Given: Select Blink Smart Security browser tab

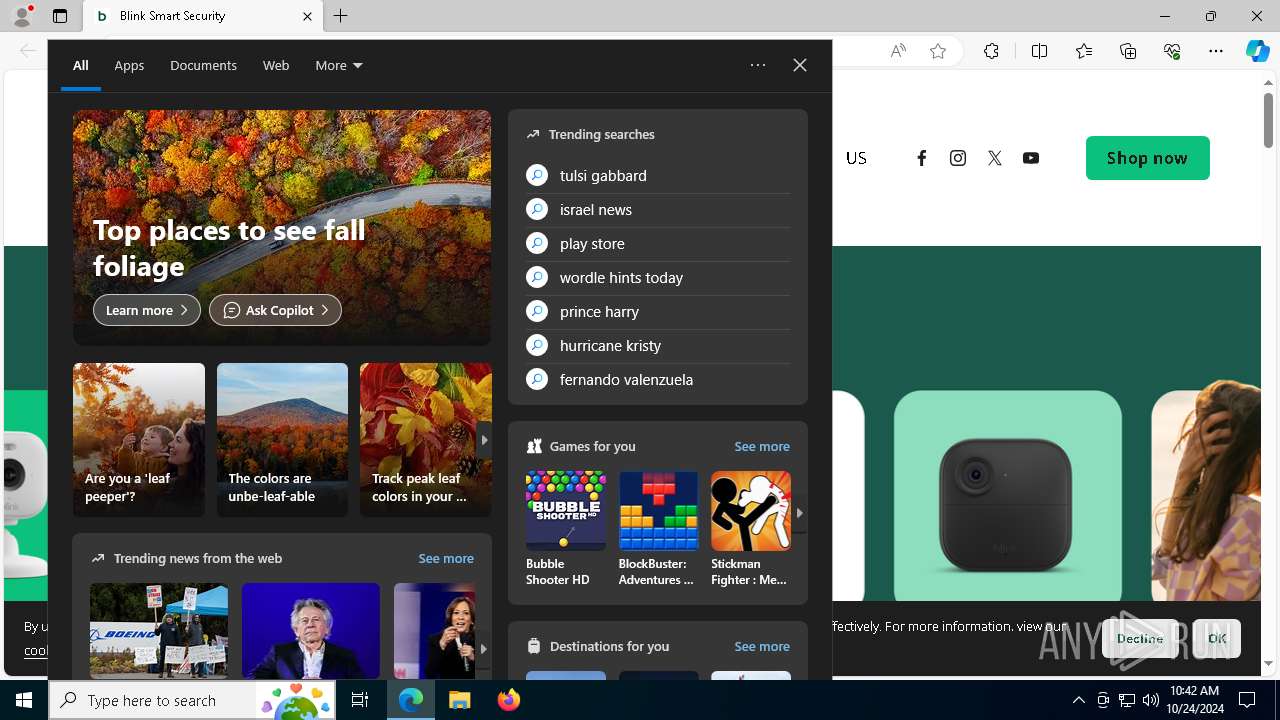Looking at the screenshot, I should point(205,16).
